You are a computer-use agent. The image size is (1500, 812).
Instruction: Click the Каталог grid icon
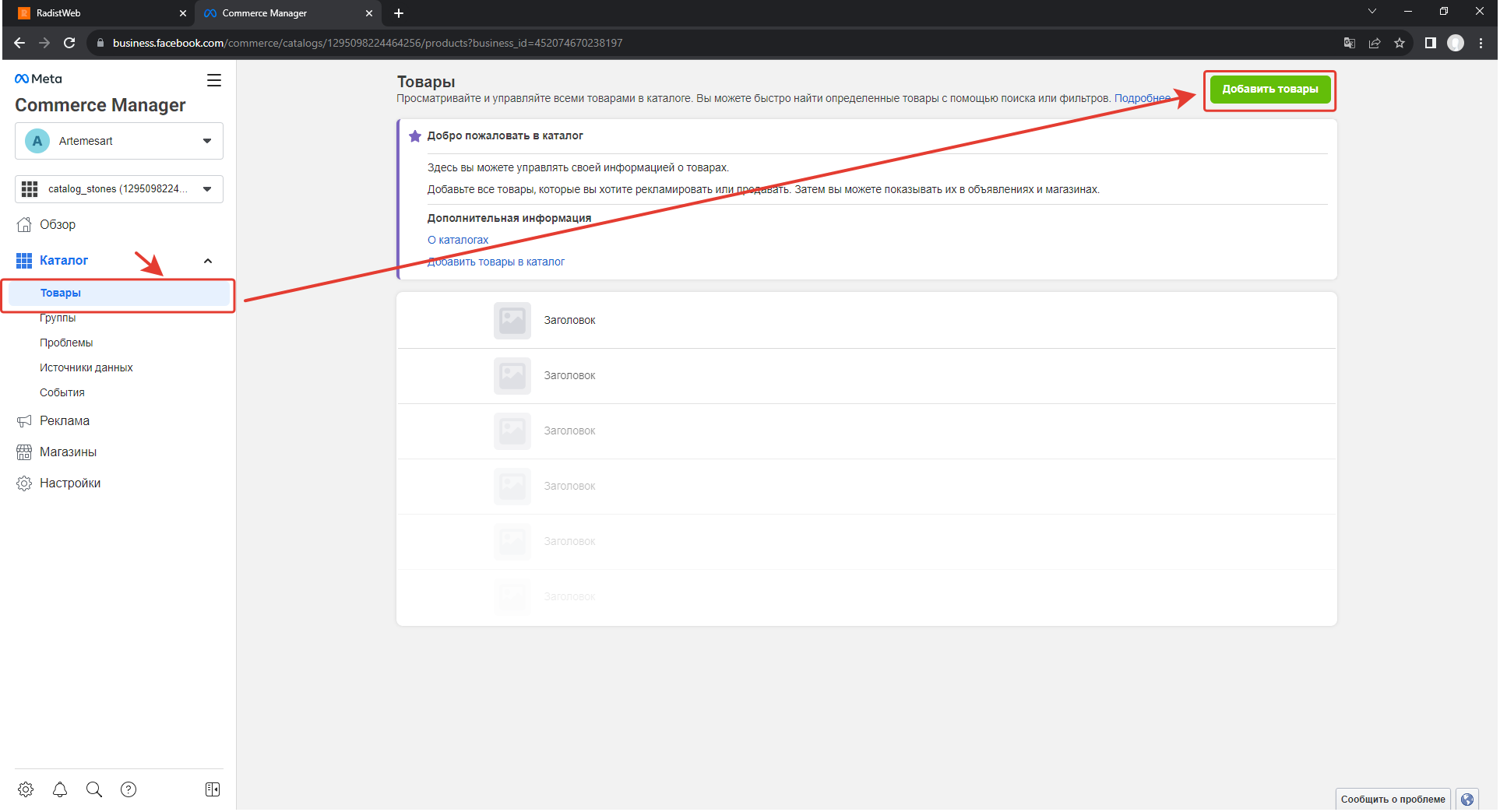pos(24,261)
